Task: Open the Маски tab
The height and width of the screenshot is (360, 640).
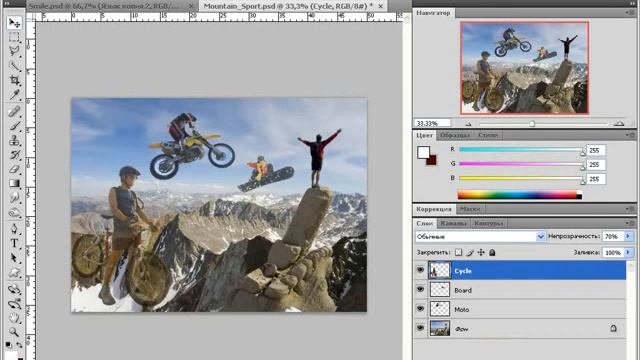Action: click(470, 209)
